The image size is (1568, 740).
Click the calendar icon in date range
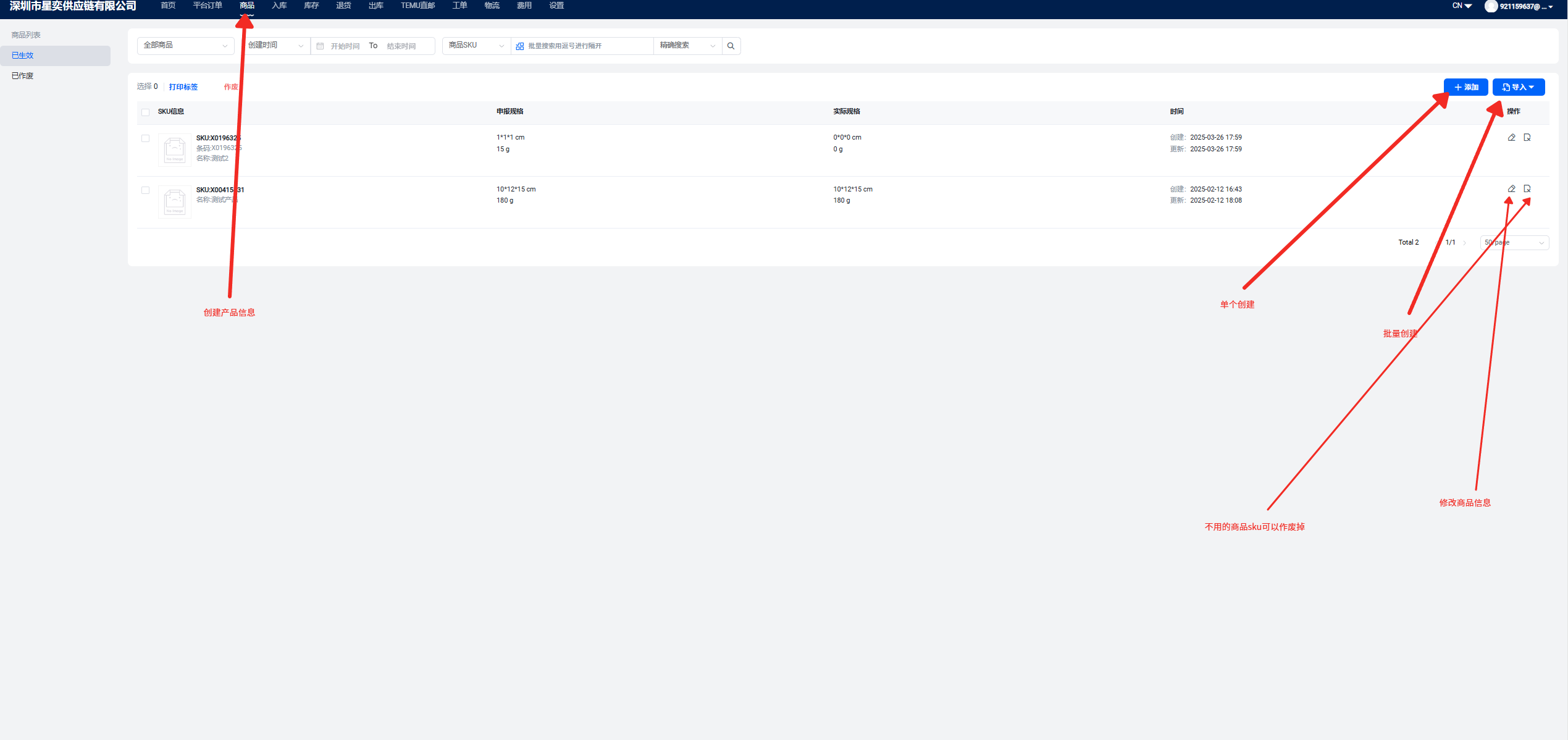point(320,46)
